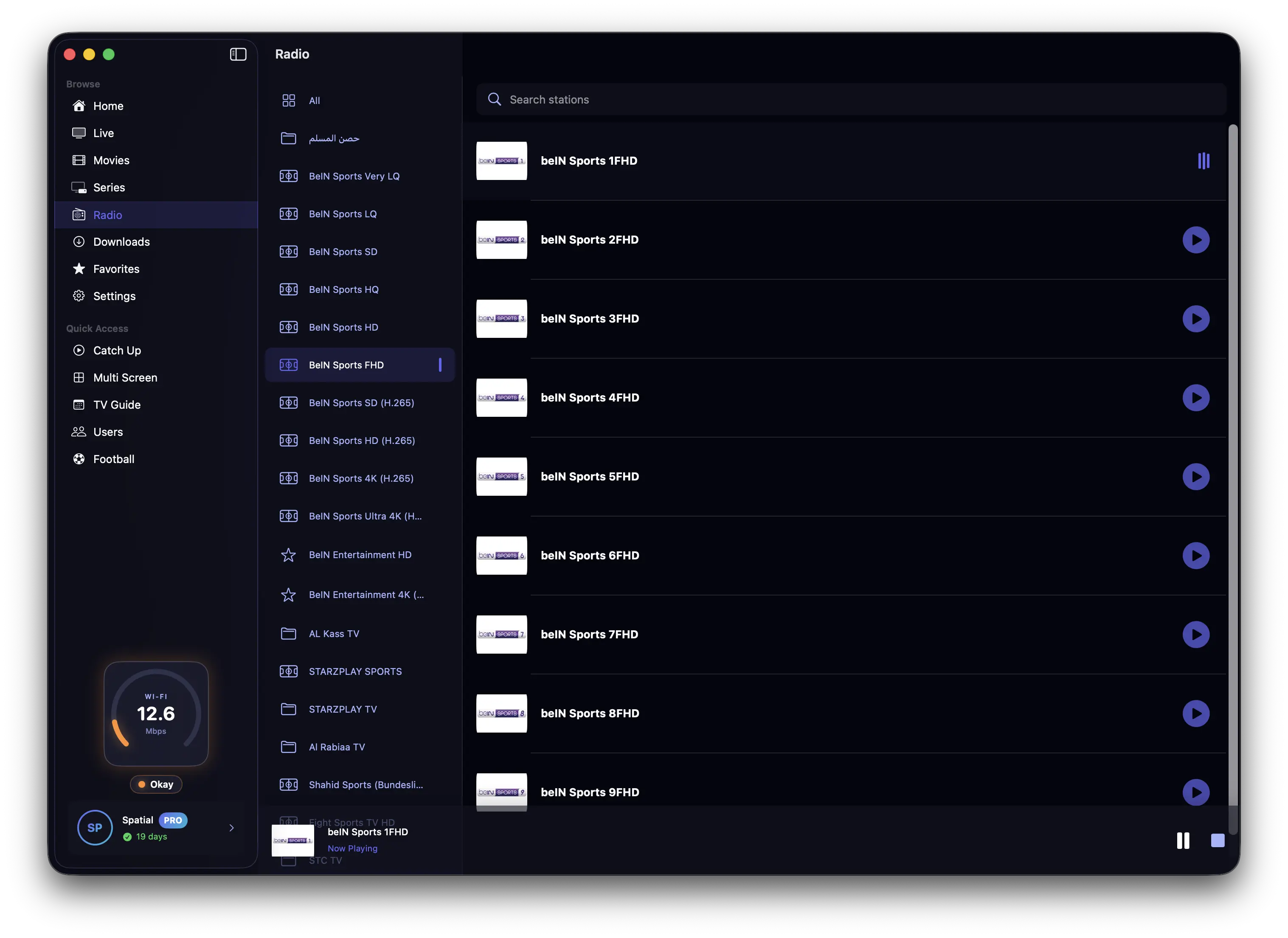
Task: Play beIN Sports 8FHD station
Action: click(x=1196, y=713)
